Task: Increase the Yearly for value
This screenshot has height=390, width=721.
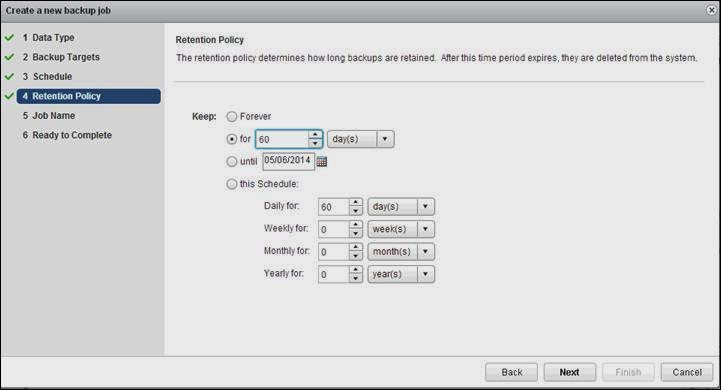Action: coord(355,270)
